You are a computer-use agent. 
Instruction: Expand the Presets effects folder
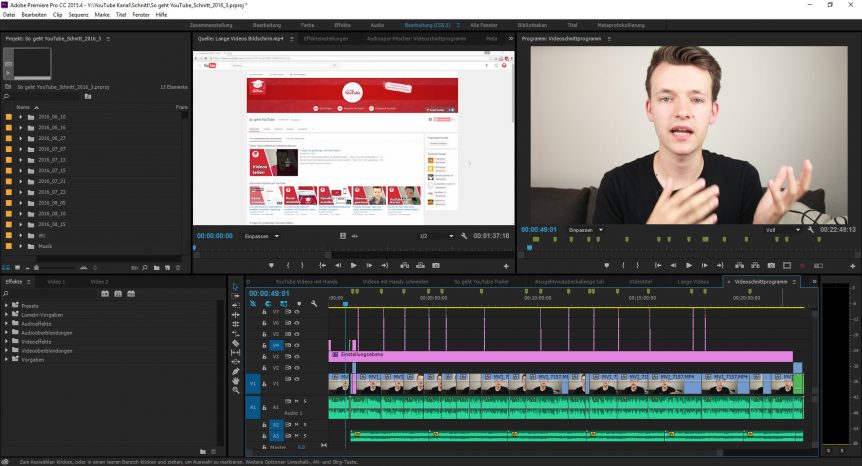[x=6, y=306]
